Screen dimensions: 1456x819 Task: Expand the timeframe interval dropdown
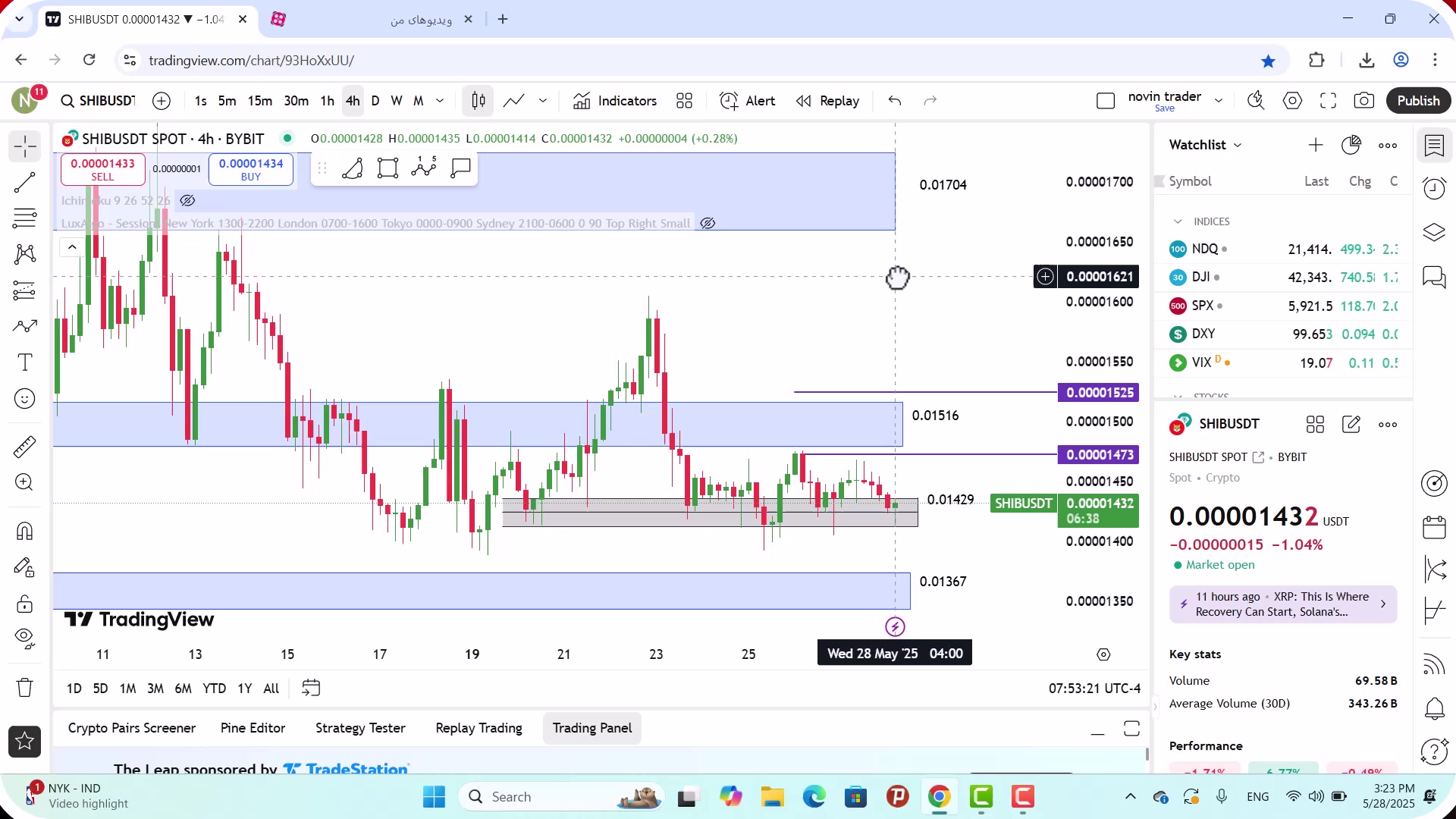point(440,101)
